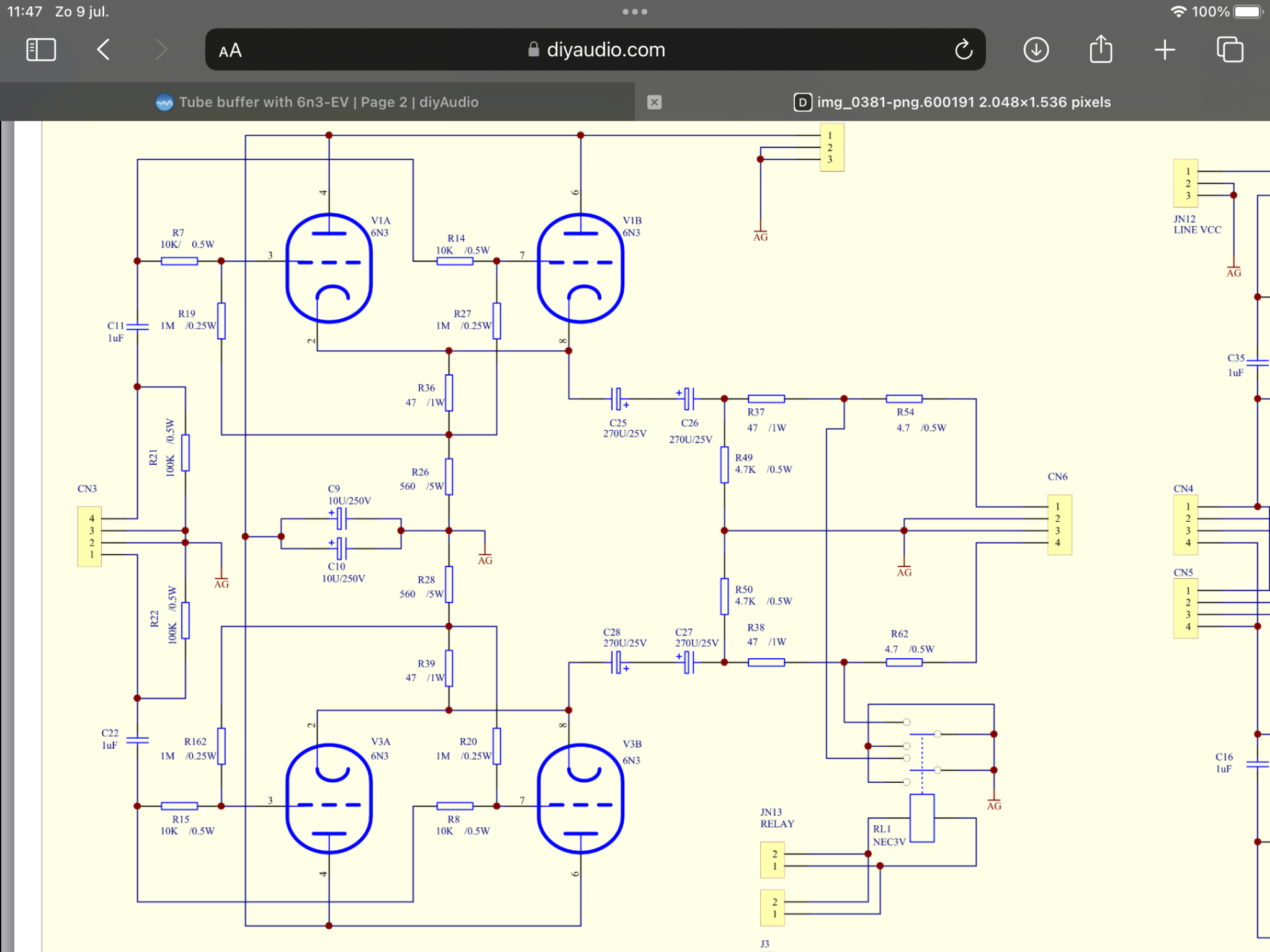This screenshot has height=952, width=1270.
Task: Tap the R37 47 /1W label
Action: (x=766, y=420)
